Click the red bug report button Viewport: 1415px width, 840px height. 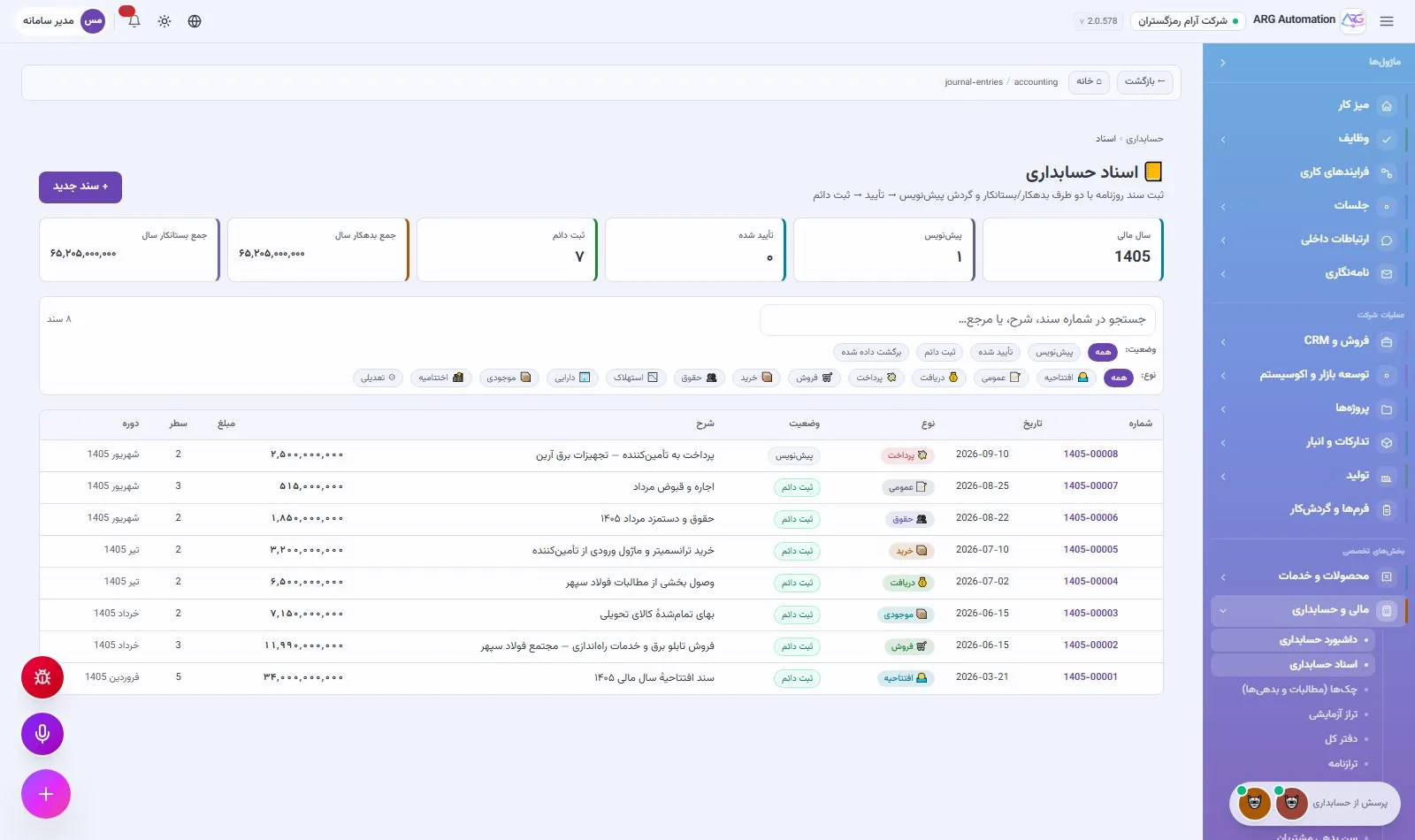[x=42, y=677]
